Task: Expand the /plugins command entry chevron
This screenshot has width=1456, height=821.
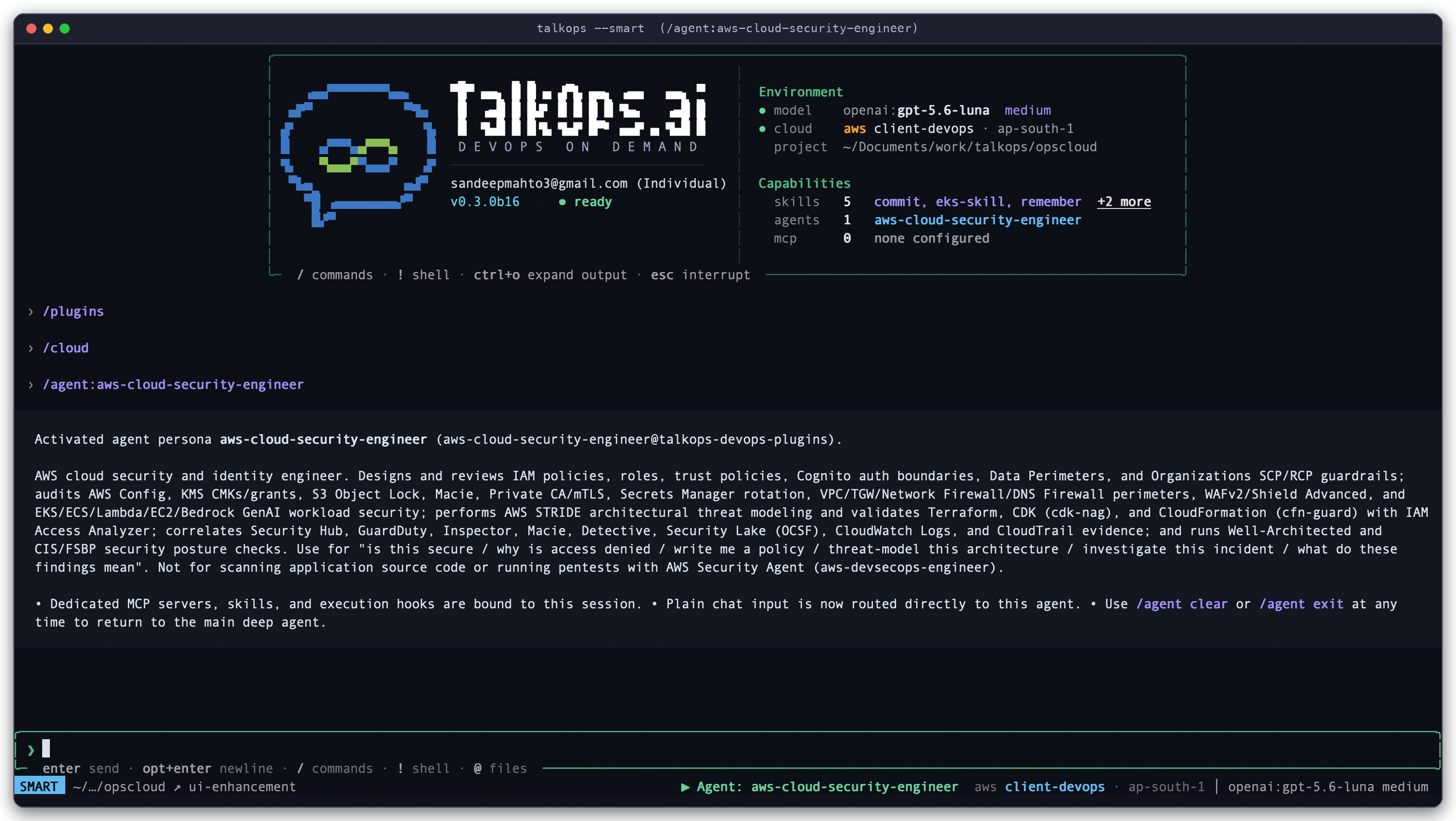Action: 31,311
